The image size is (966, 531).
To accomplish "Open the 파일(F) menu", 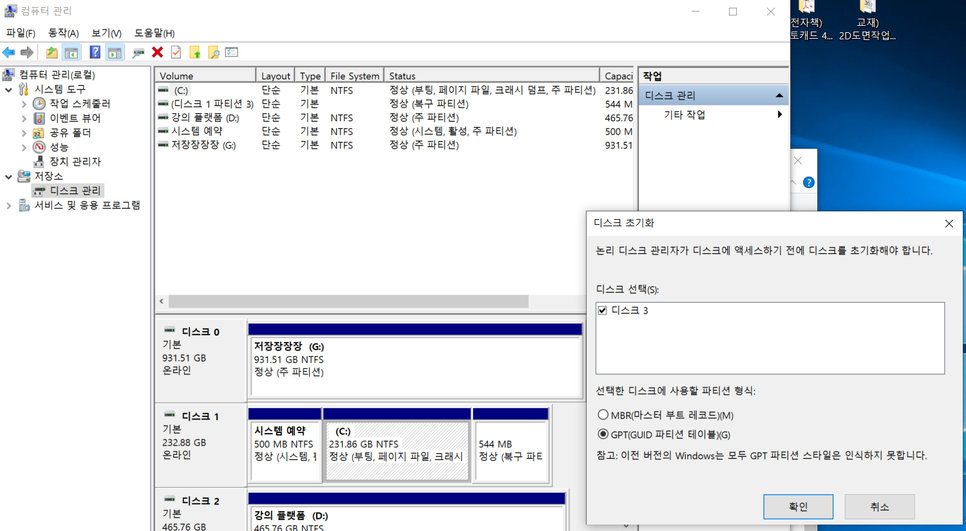I will point(20,33).
